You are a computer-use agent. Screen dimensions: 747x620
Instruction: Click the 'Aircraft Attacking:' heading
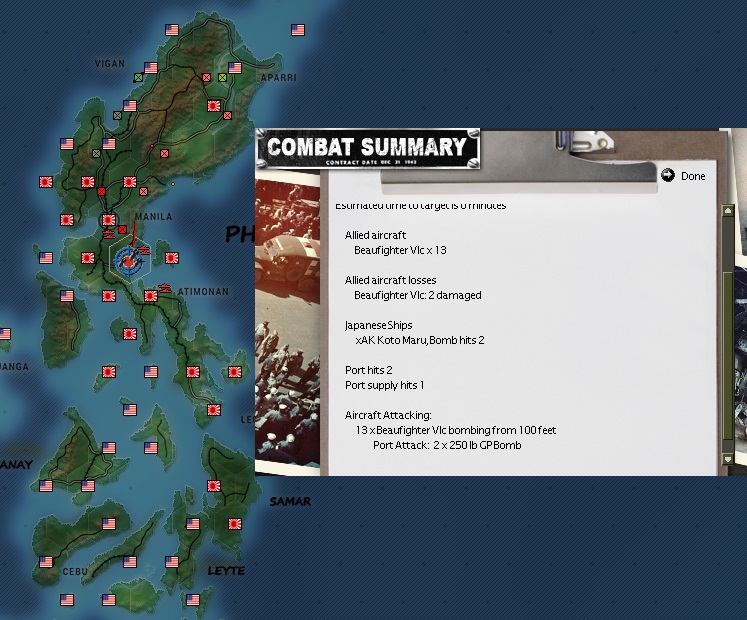coord(388,415)
